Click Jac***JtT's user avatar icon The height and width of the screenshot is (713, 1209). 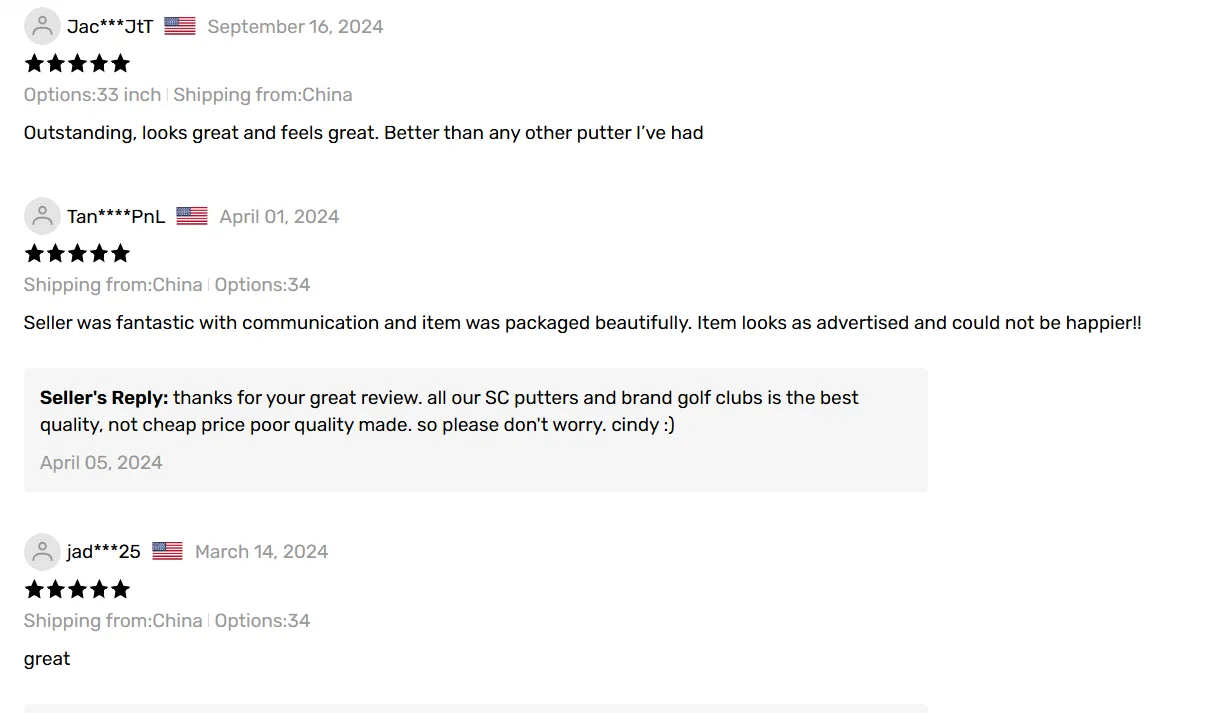coord(42,26)
